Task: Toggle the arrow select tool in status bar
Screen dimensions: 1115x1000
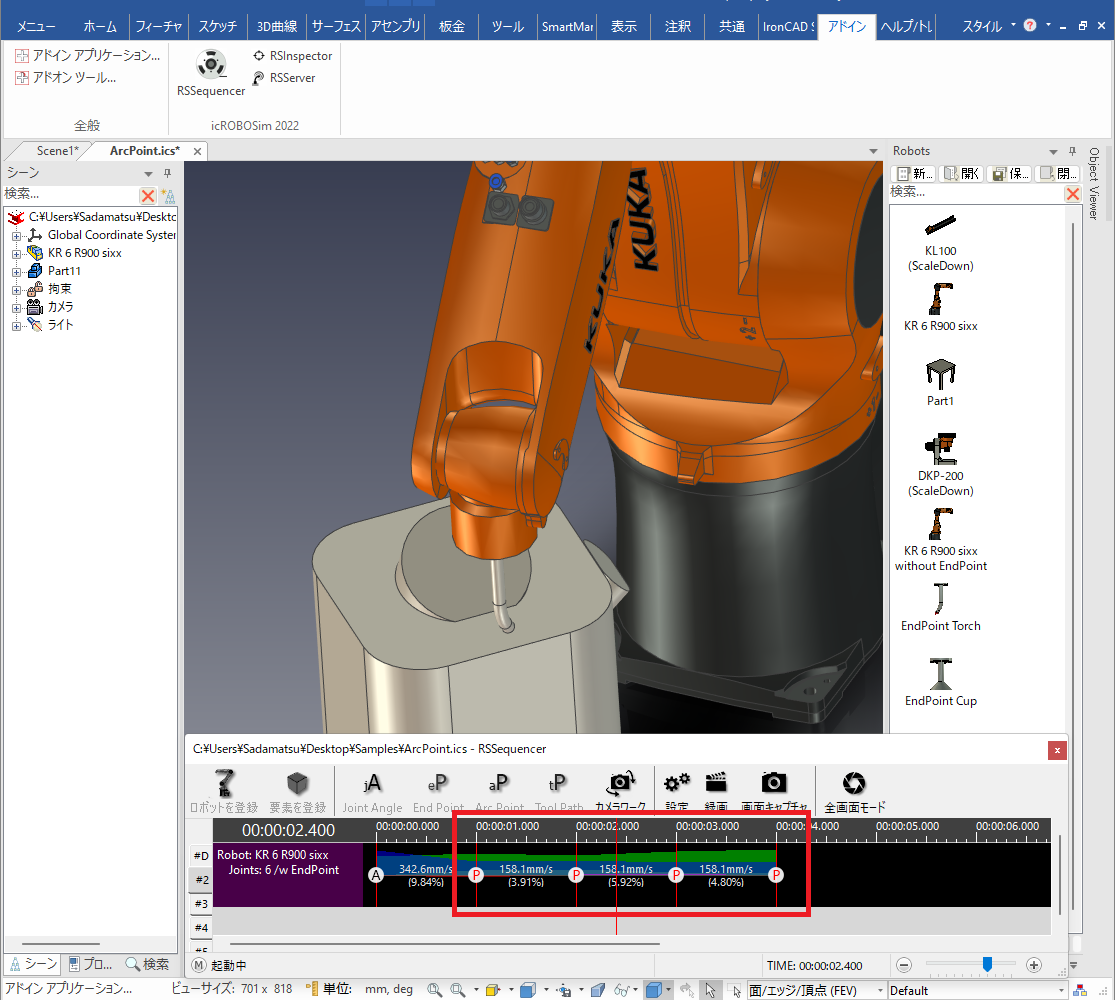Action: coord(710,990)
